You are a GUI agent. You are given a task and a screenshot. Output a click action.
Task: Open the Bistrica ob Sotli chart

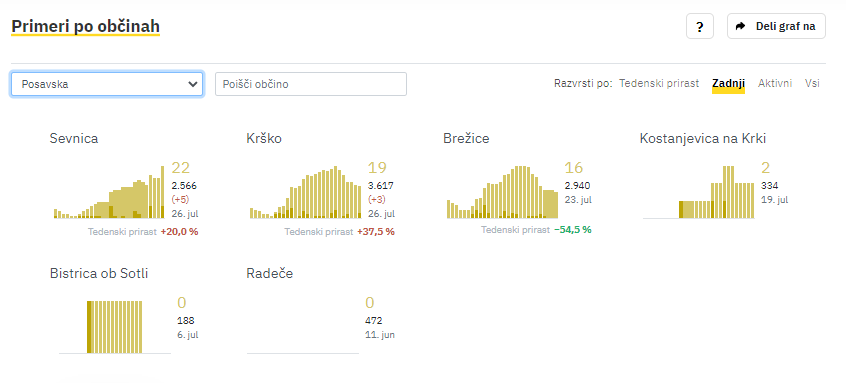point(114,327)
